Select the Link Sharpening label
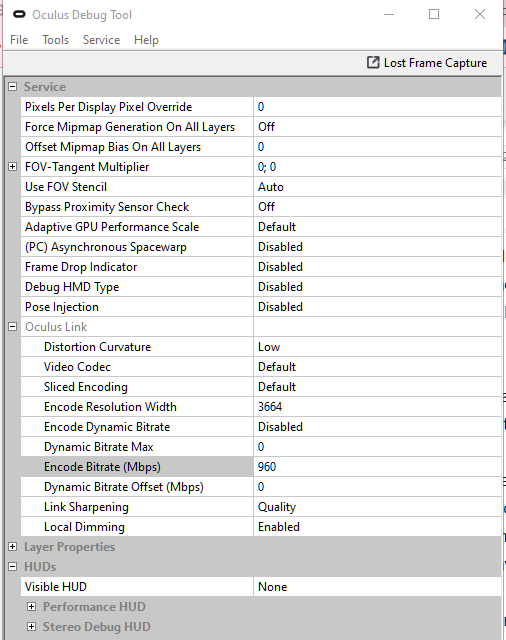 [x=86, y=507]
